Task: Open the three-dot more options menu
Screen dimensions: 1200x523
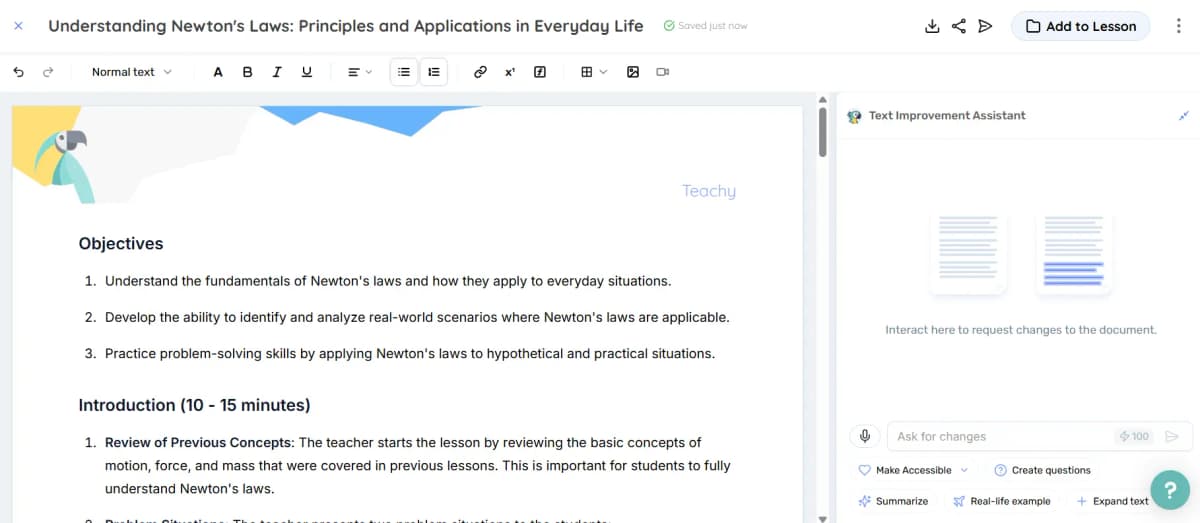Action: coord(1179,26)
